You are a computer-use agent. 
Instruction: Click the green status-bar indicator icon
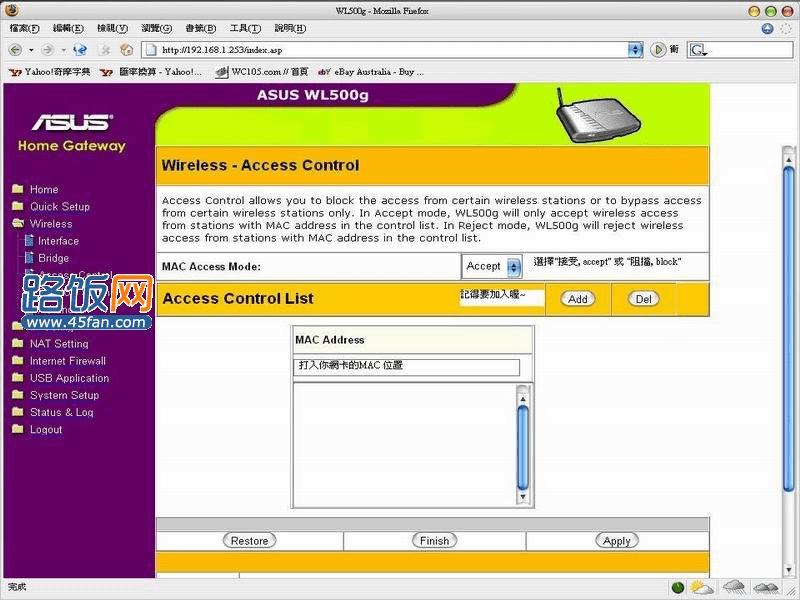[678, 588]
